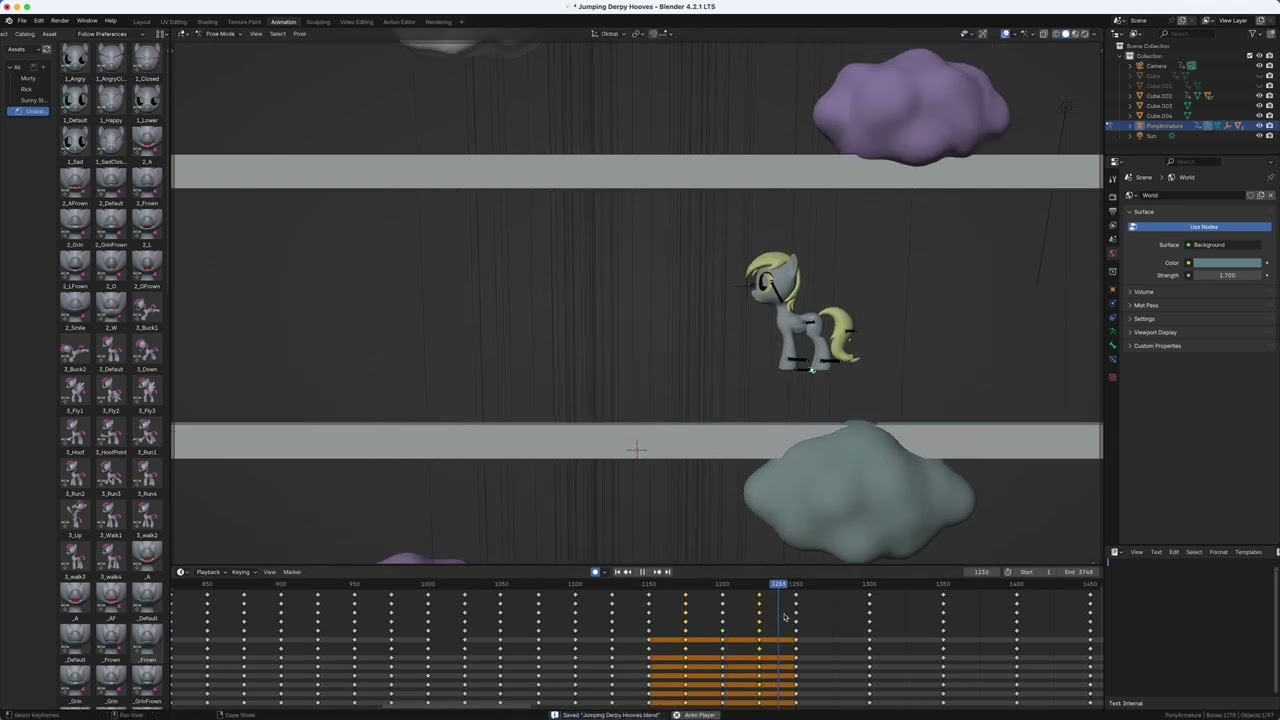Open the Pose menu in viewport header
Screen dimensions: 1280x720
299,34
